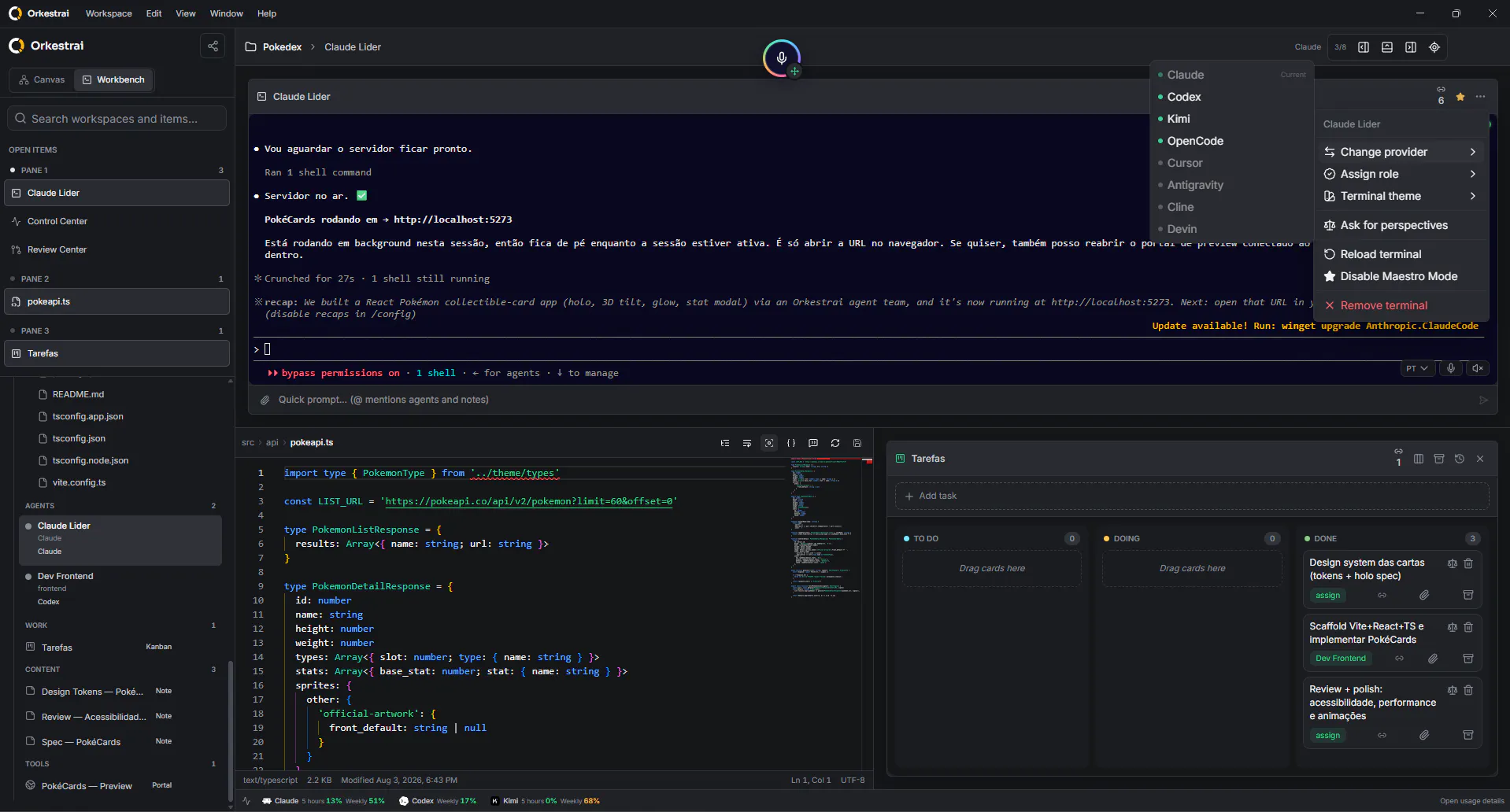Click the Dev Frontend badge on Scaffold card
Image resolution: width=1510 pixels, height=812 pixels.
pyautogui.click(x=1341, y=659)
